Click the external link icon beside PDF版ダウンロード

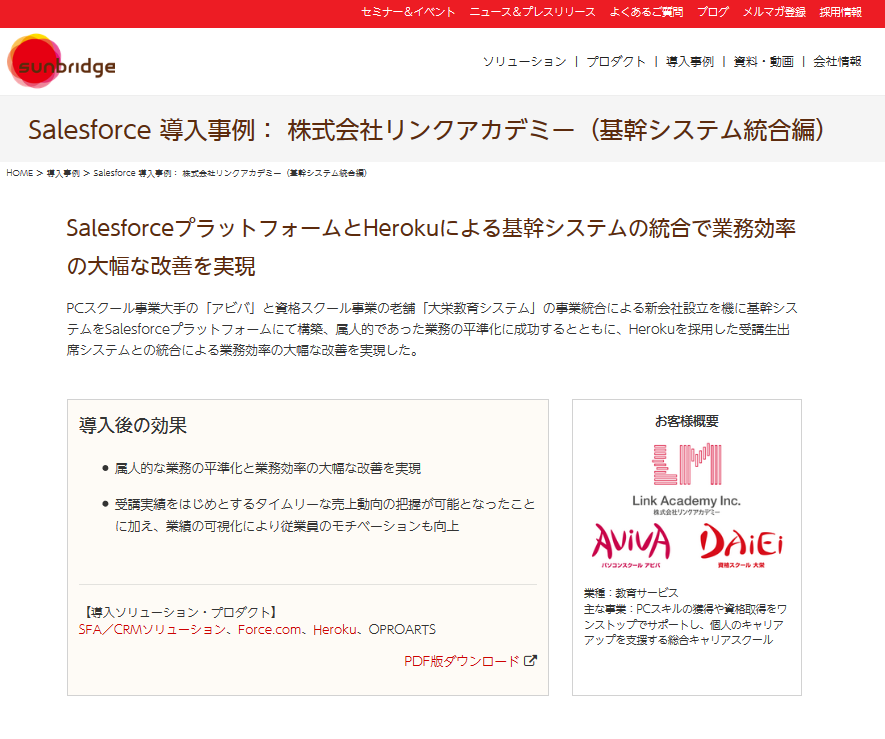click(530, 661)
